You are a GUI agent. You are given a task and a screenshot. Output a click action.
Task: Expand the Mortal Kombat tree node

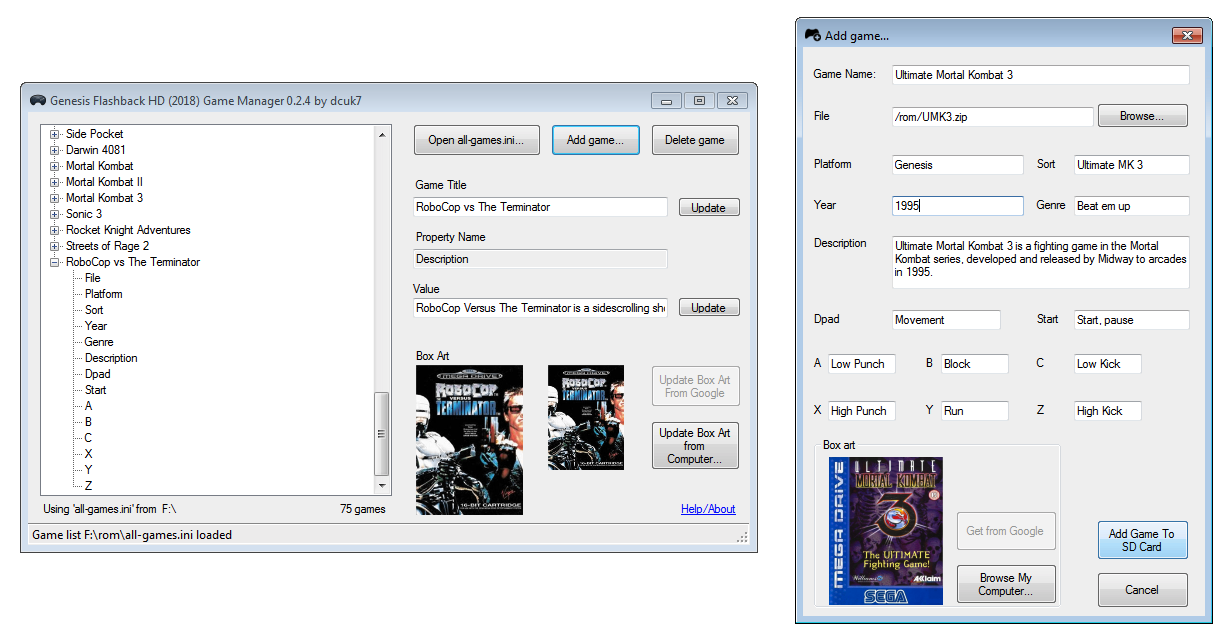(x=54, y=166)
